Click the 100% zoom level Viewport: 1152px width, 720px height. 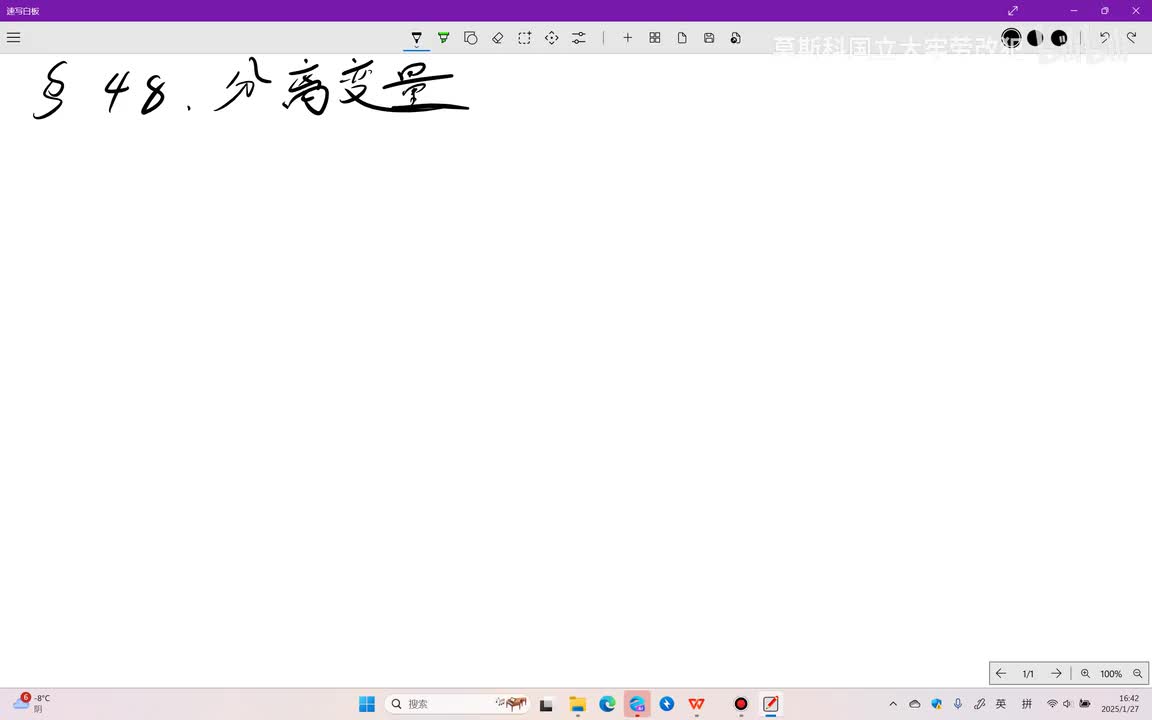pos(1111,674)
